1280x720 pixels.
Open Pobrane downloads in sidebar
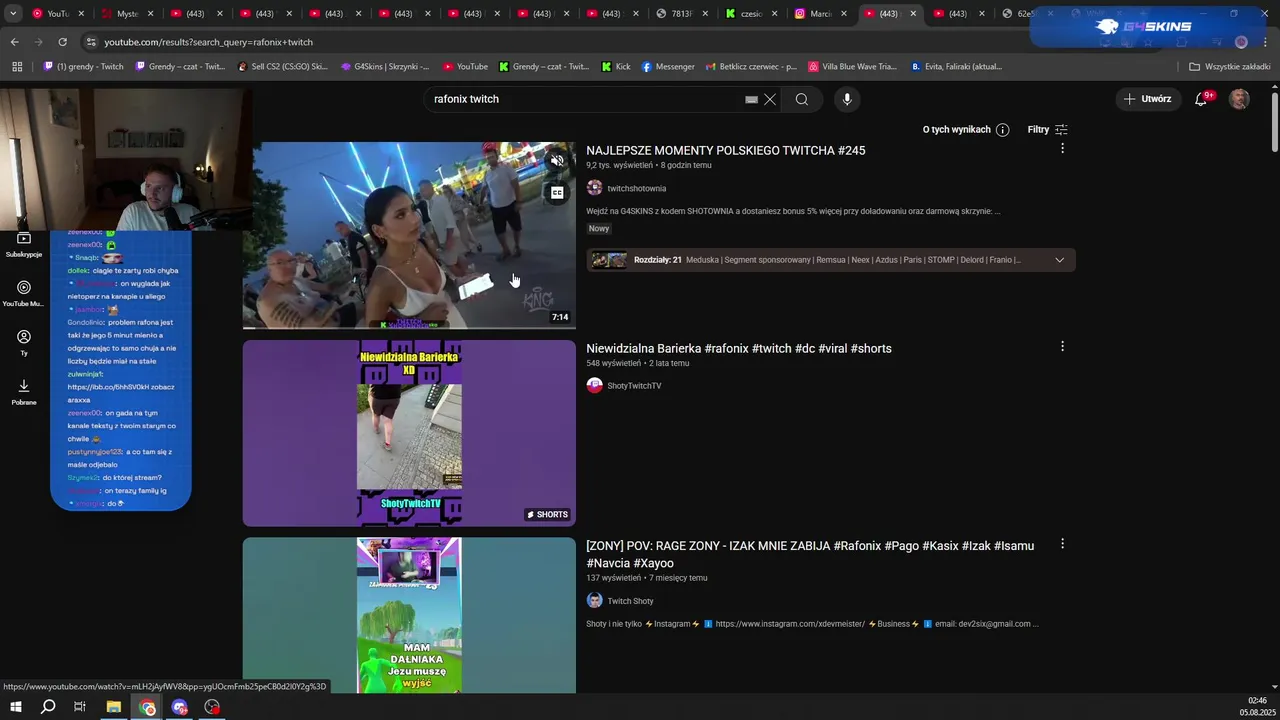pyautogui.click(x=24, y=391)
